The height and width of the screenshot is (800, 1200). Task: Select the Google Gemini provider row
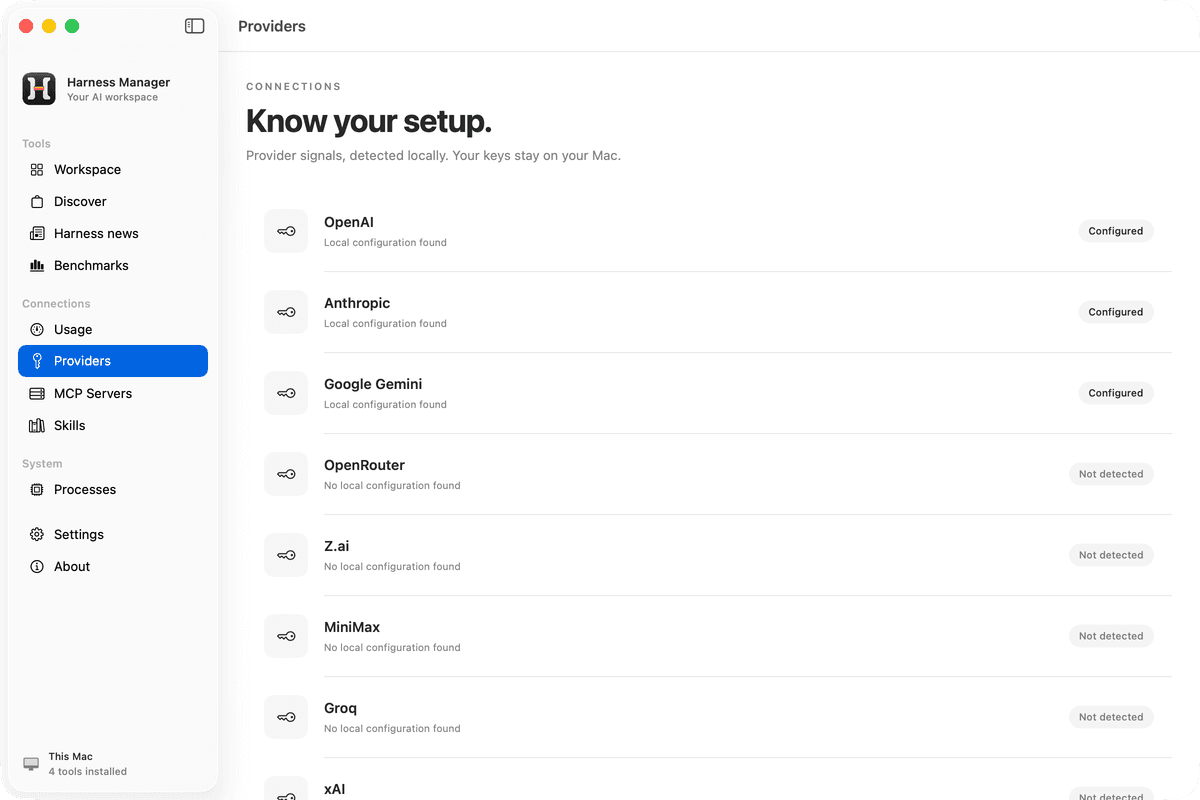click(709, 393)
